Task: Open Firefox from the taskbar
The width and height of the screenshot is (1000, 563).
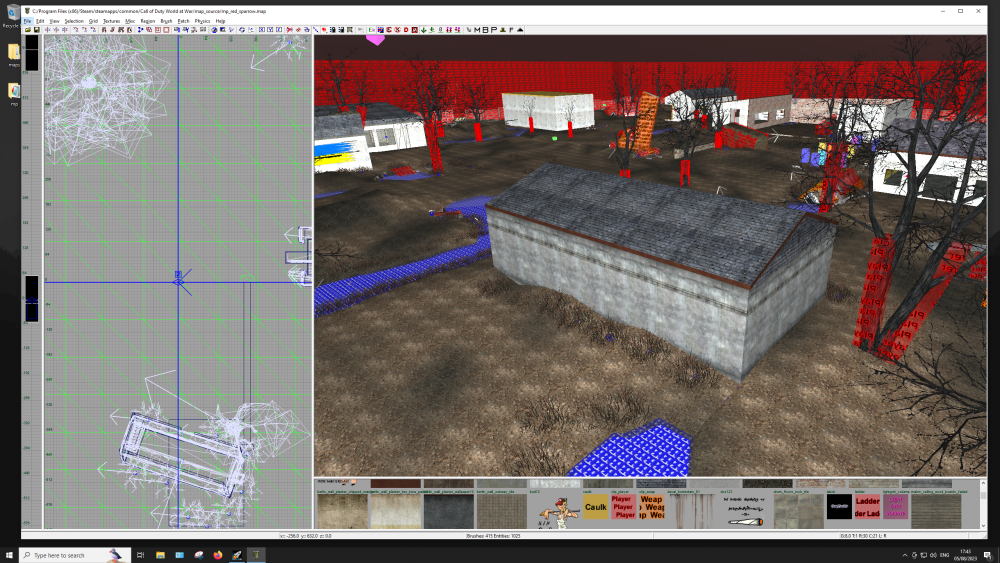Action: pyautogui.click(x=217, y=555)
